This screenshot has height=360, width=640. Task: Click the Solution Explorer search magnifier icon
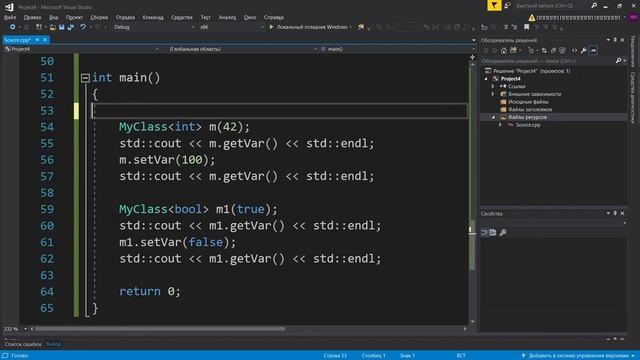[618, 61]
